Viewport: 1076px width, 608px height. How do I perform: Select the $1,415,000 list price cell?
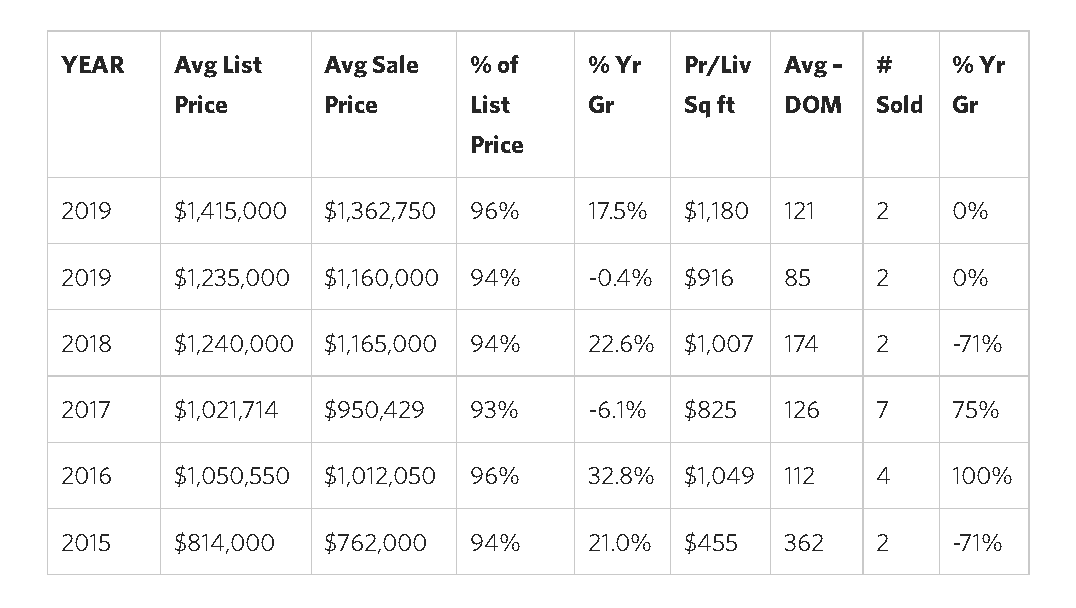230,211
